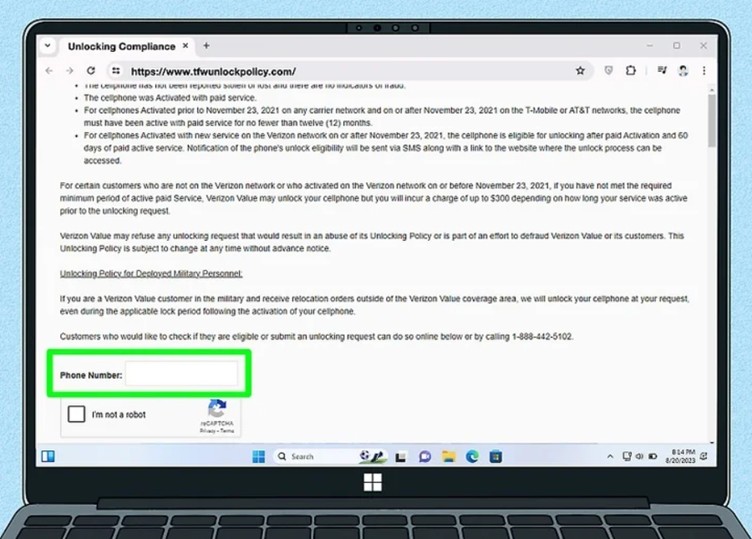Screen dimensions: 752x539
Task: Open Microsoft Edge from the taskbar
Action: tap(471, 456)
